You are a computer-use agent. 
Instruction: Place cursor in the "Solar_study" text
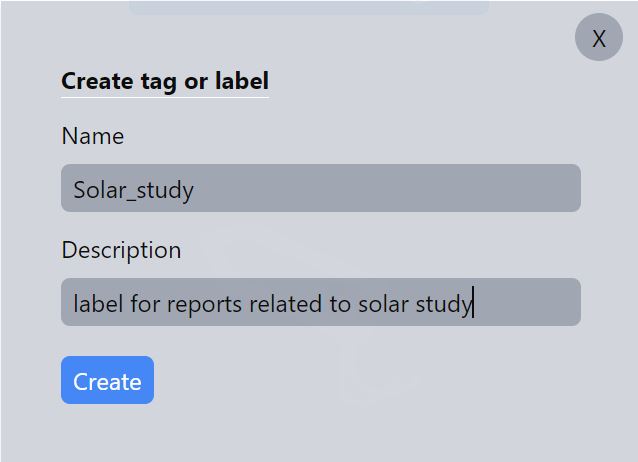[x=133, y=190]
